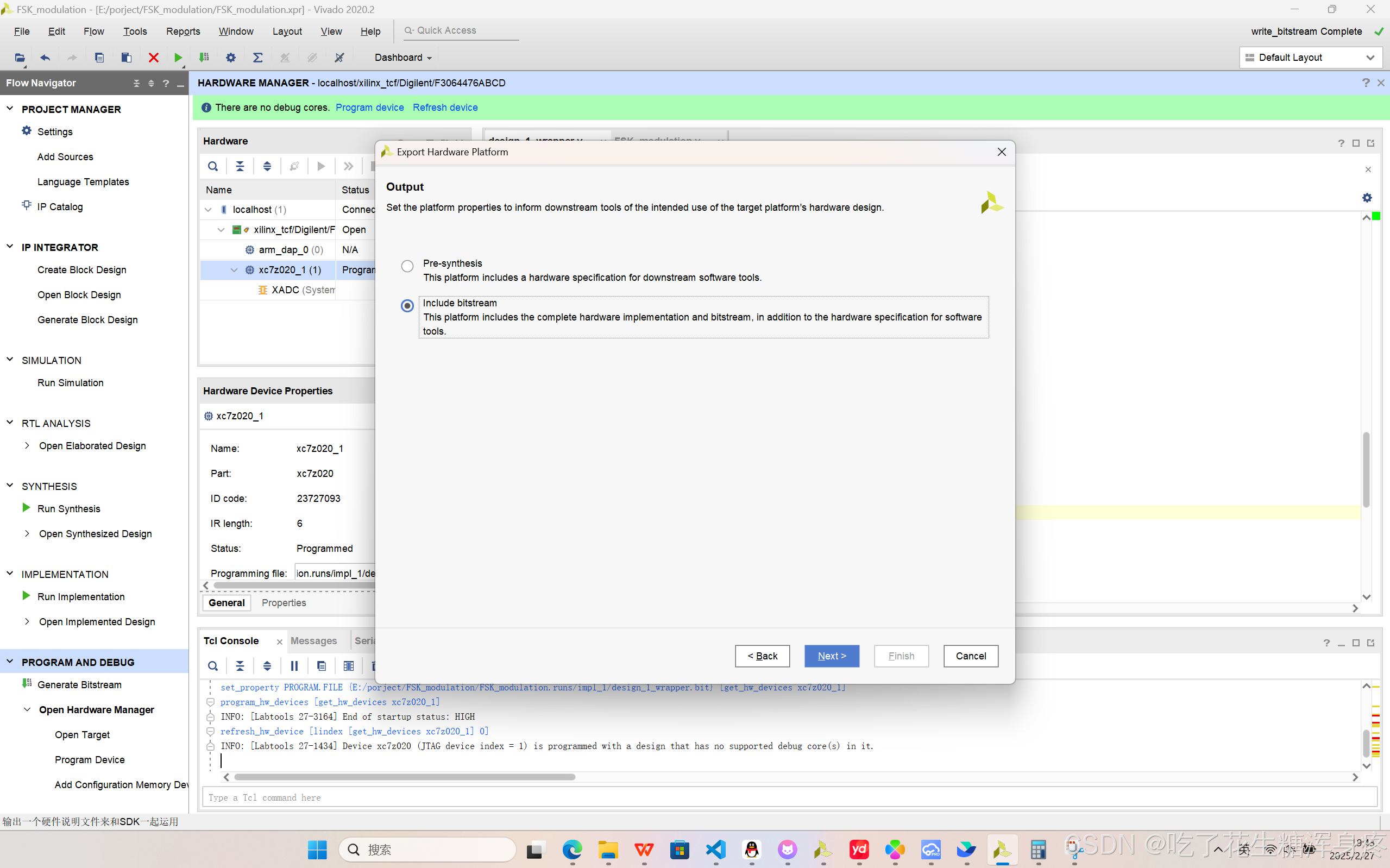Screen dimensions: 1390x868
Task: Click the editor vertical scrollbar on the right
Action: (1367, 470)
